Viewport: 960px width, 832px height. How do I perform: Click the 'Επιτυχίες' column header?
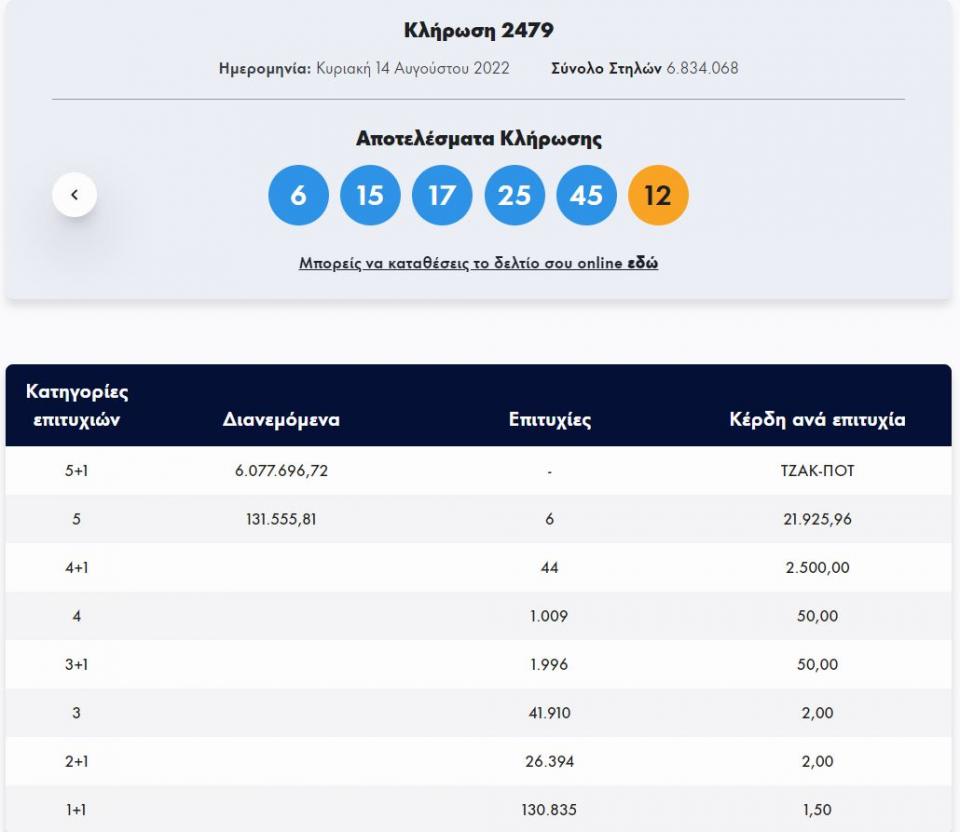click(549, 420)
